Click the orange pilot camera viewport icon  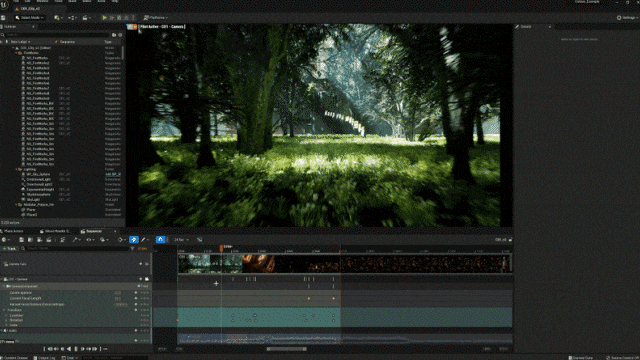[x=135, y=27]
